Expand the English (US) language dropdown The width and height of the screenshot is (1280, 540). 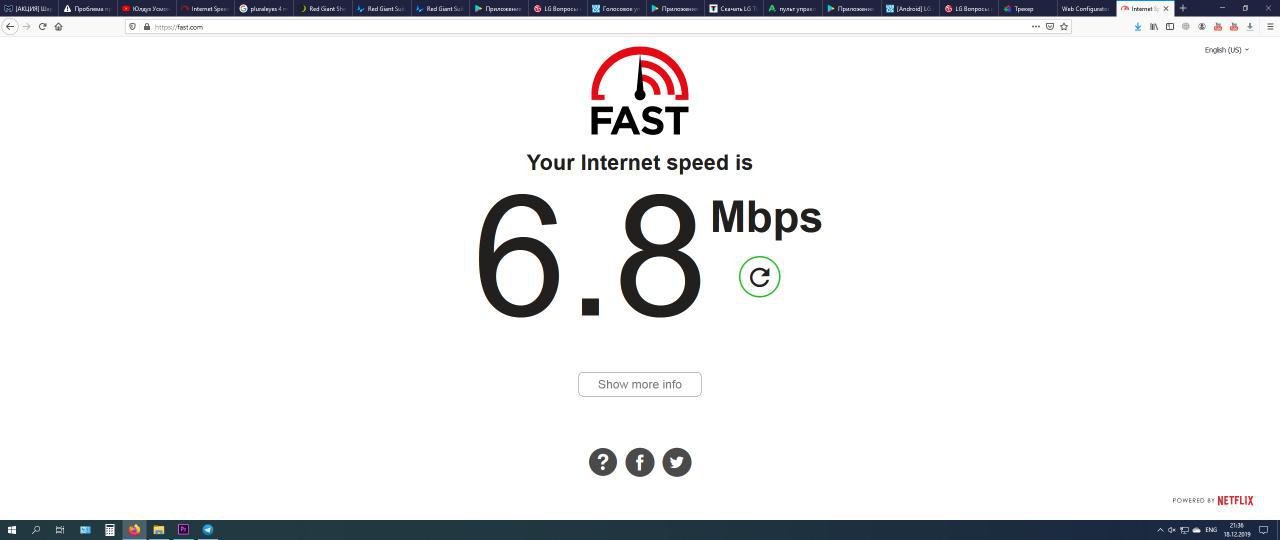[1226, 50]
